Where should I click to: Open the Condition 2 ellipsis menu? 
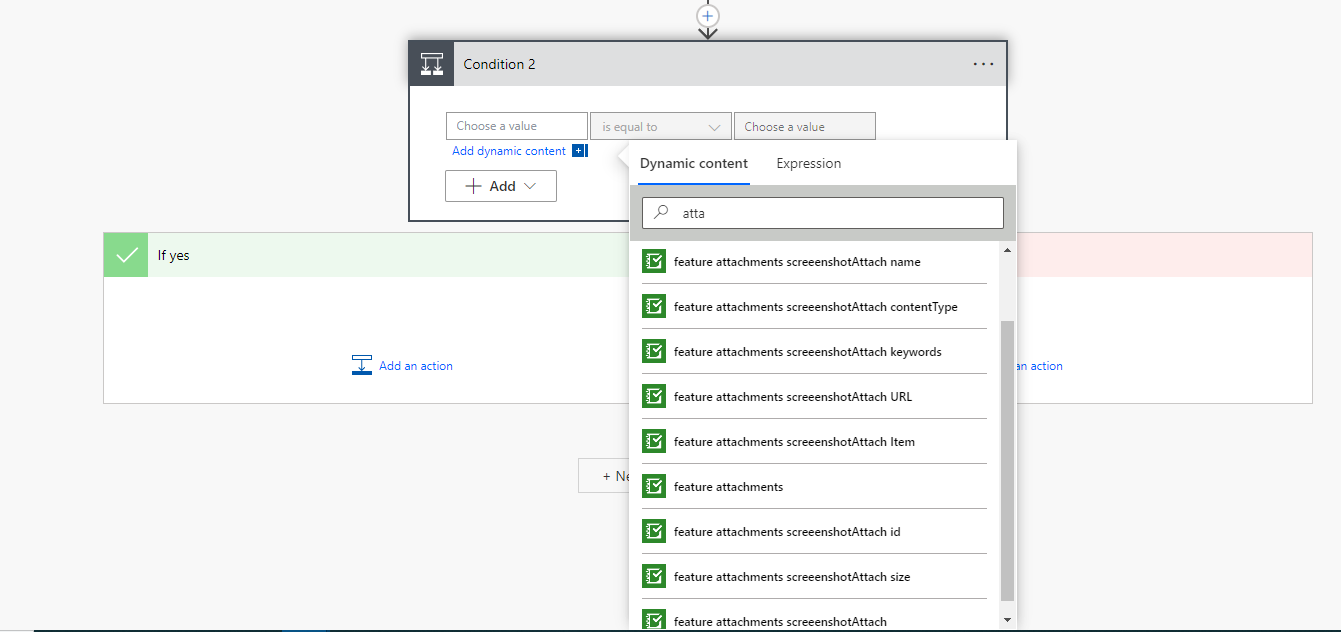pyautogui.click(x=983, y=63)
